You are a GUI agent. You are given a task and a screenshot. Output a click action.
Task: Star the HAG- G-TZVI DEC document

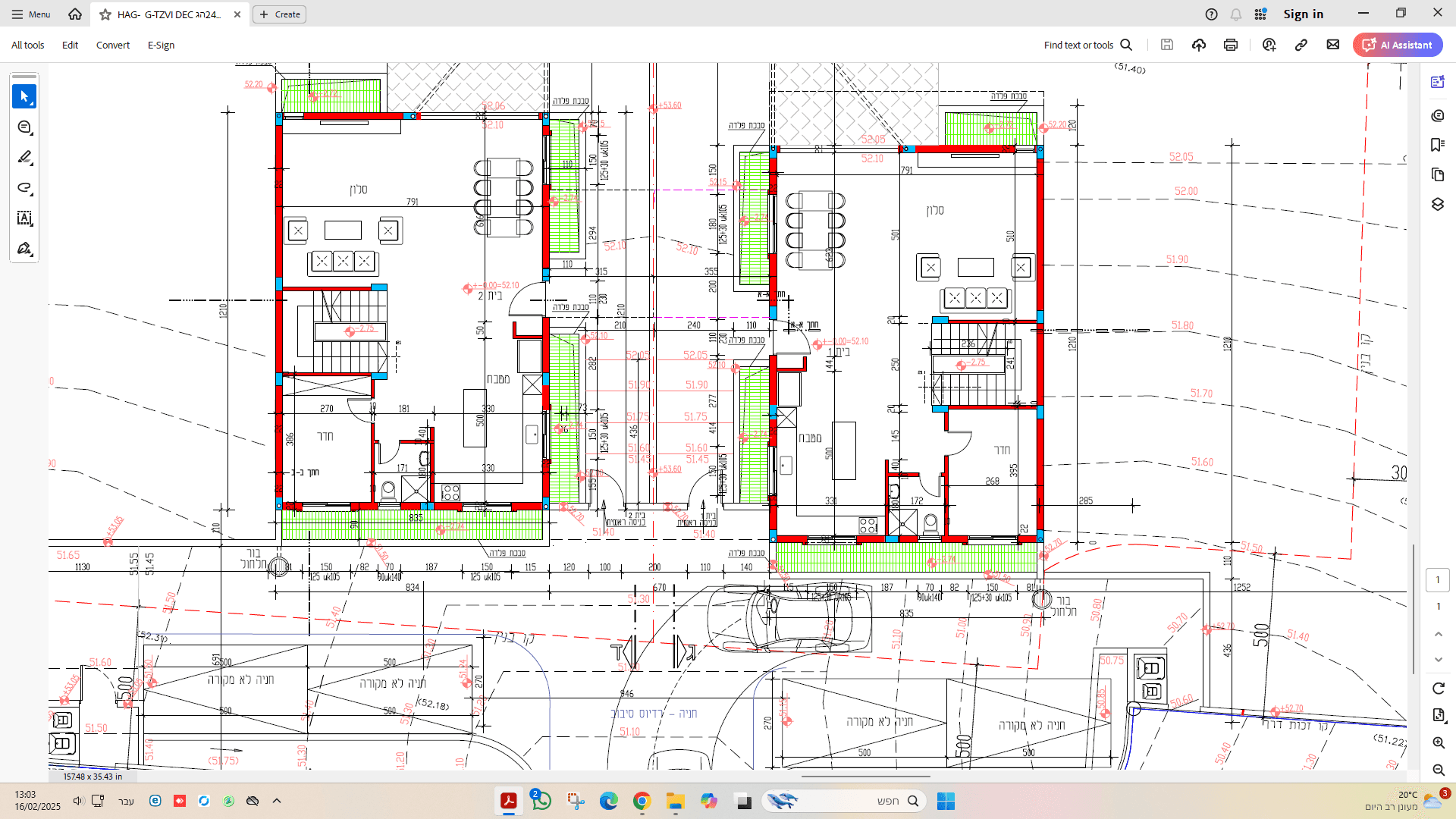pos(105,14)
